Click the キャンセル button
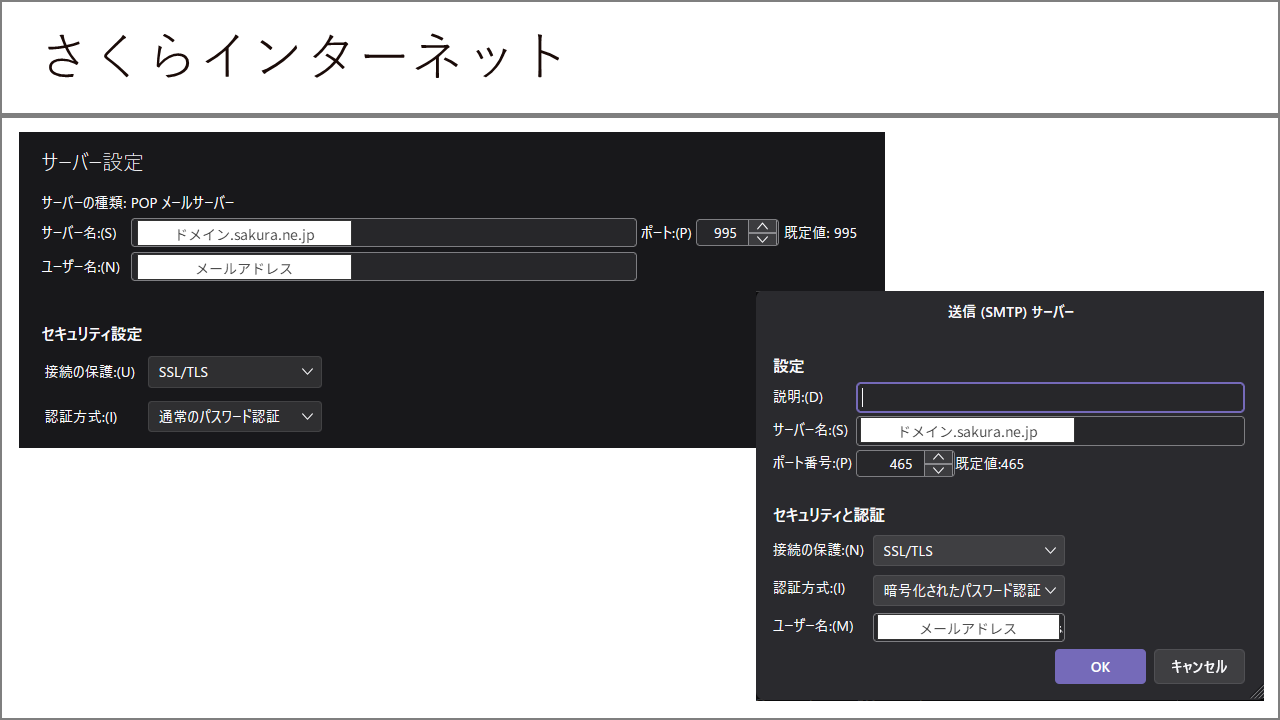The width and height of the screenshot is (1280, 720). point(1199,667)
